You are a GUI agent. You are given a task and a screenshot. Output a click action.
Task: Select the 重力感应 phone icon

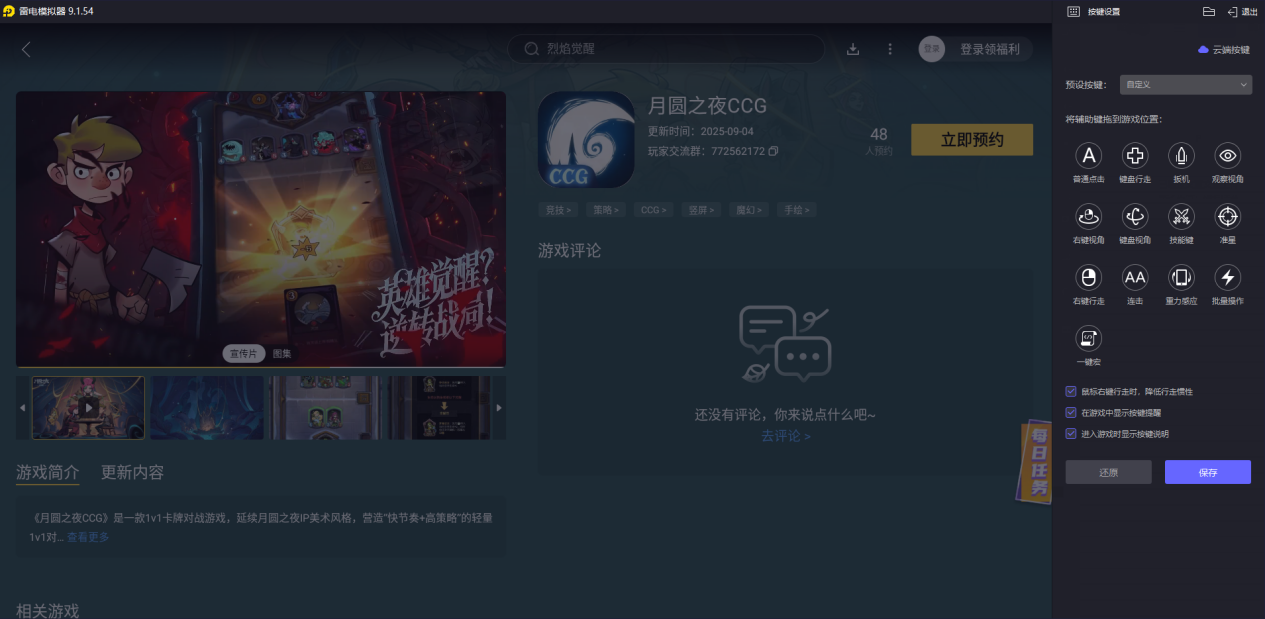pos(1181,277)
